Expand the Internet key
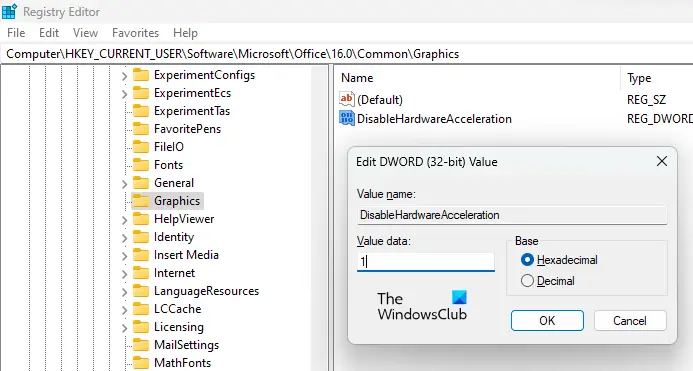Viewport: 693px width, 371px height. (124, 274)
